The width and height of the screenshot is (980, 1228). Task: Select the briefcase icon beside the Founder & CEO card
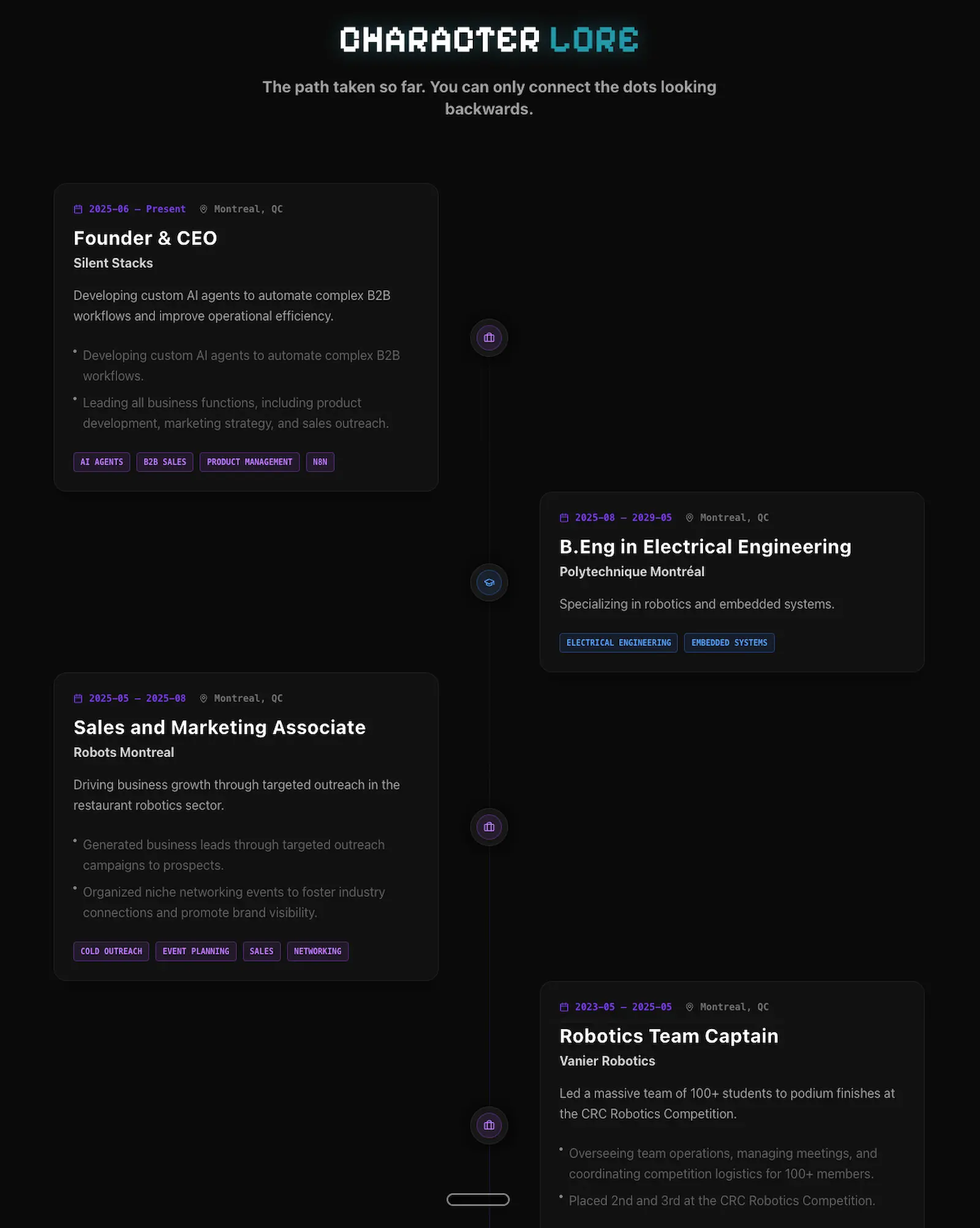coord(488,337)
